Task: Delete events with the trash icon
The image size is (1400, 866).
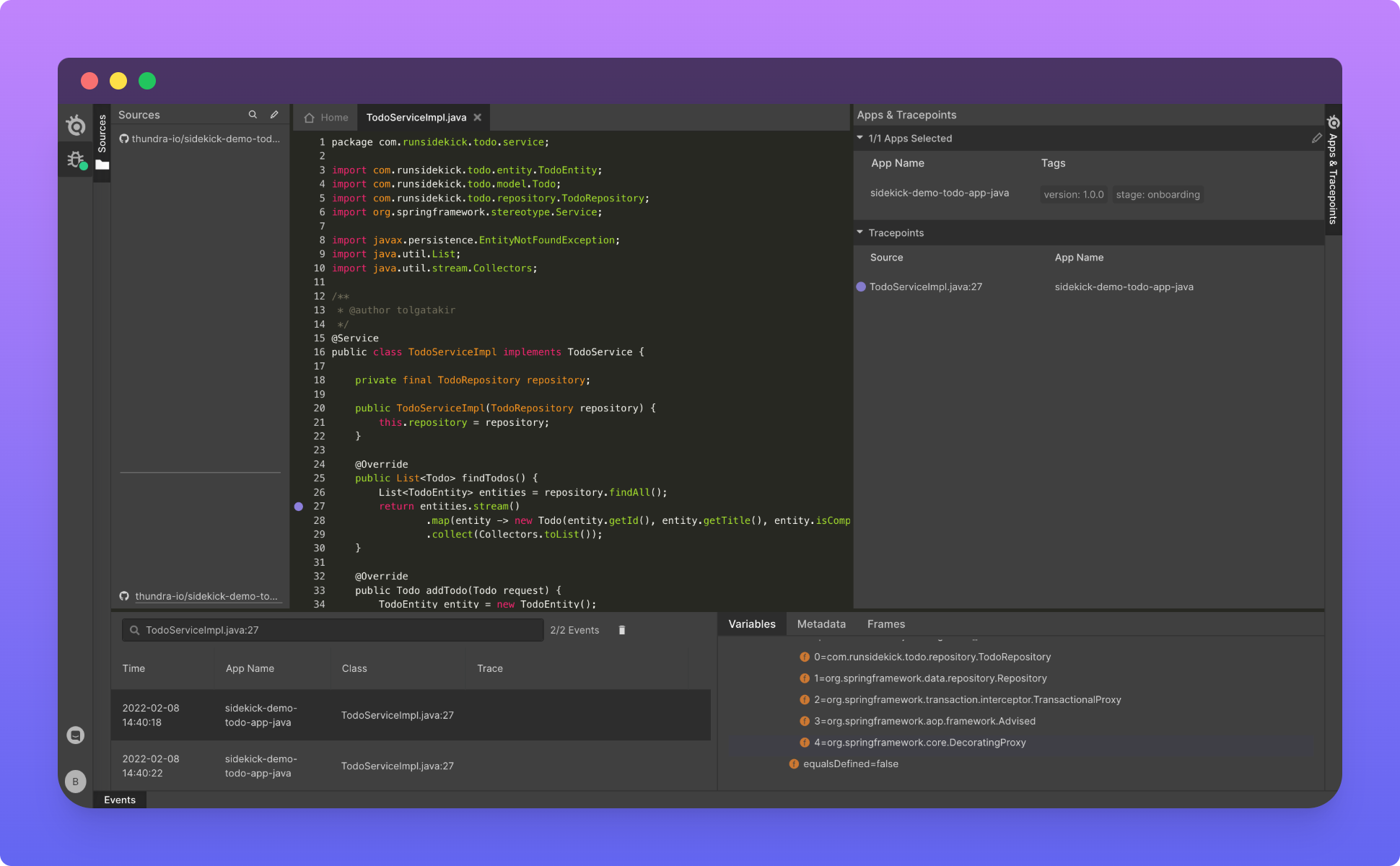Action: [622, 630]
